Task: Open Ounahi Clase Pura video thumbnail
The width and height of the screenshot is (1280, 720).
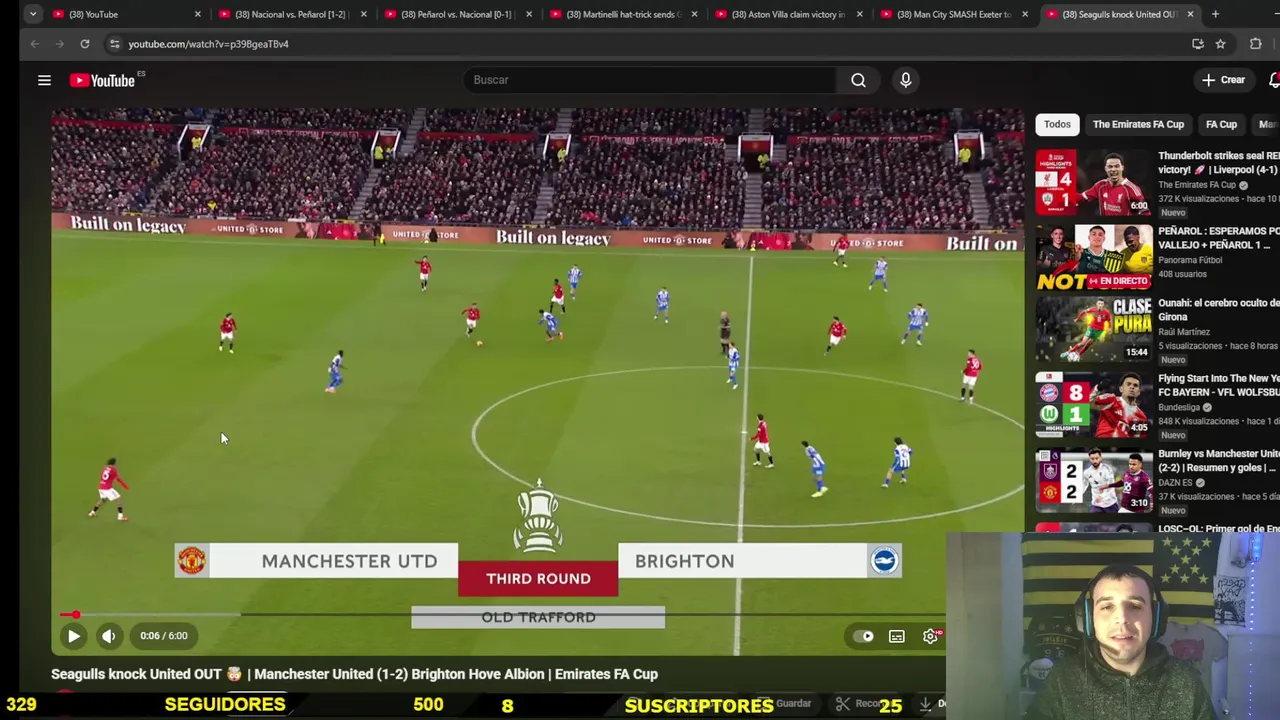Action: point(1094,329)
